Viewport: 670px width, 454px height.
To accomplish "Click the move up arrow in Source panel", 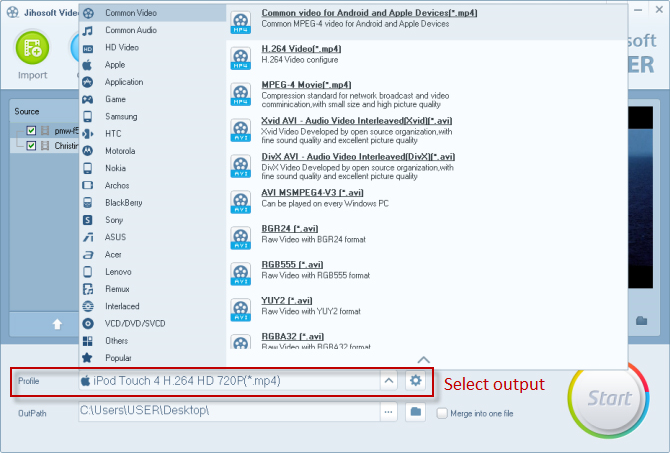I will [57, 324].
